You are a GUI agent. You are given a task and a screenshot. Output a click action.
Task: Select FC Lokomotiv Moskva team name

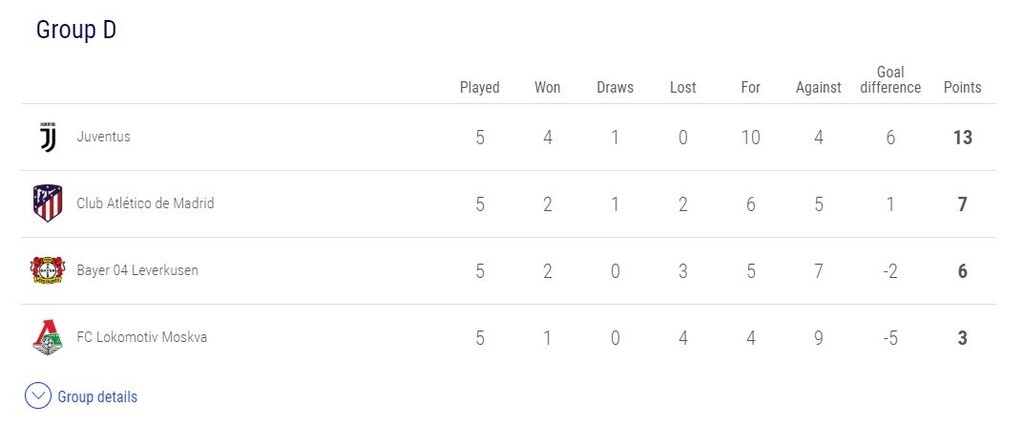coord(141,337)
